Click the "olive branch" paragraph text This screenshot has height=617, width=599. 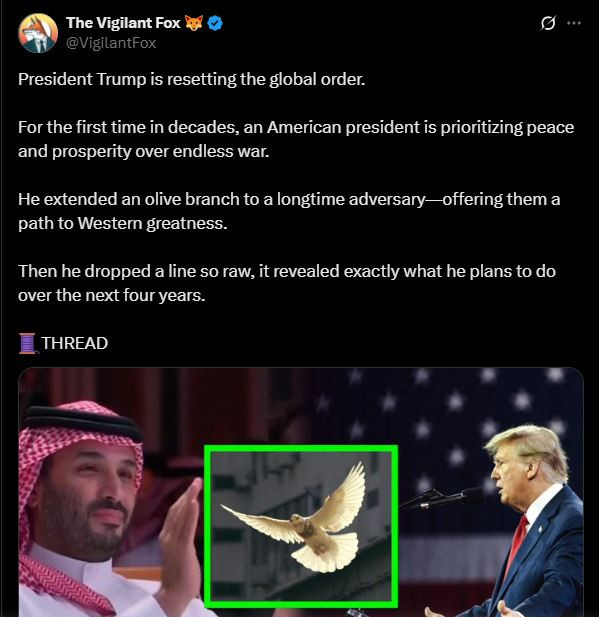[x=289, y=211]
